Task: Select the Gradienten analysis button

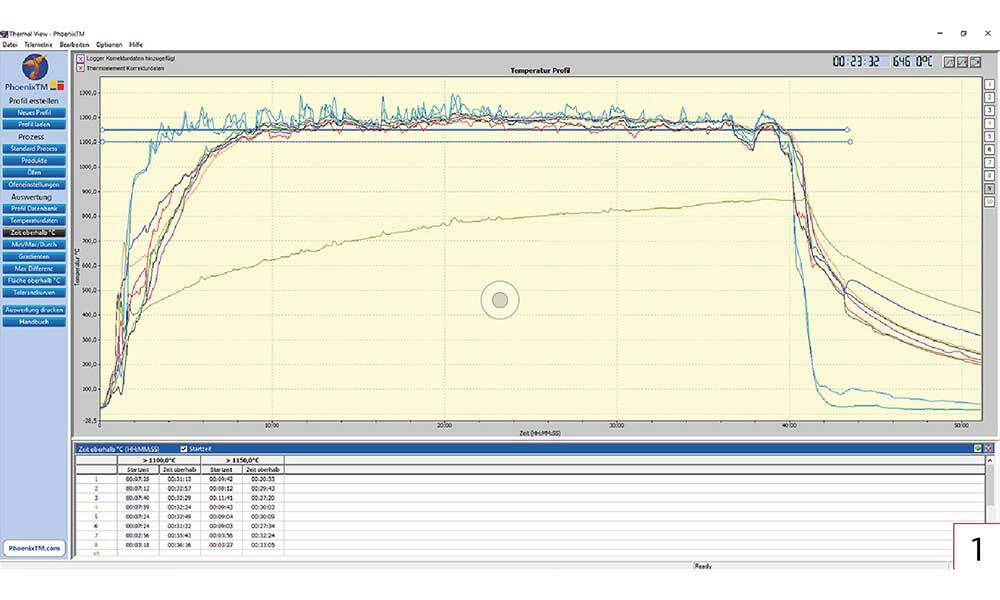Action: [35, 256]
